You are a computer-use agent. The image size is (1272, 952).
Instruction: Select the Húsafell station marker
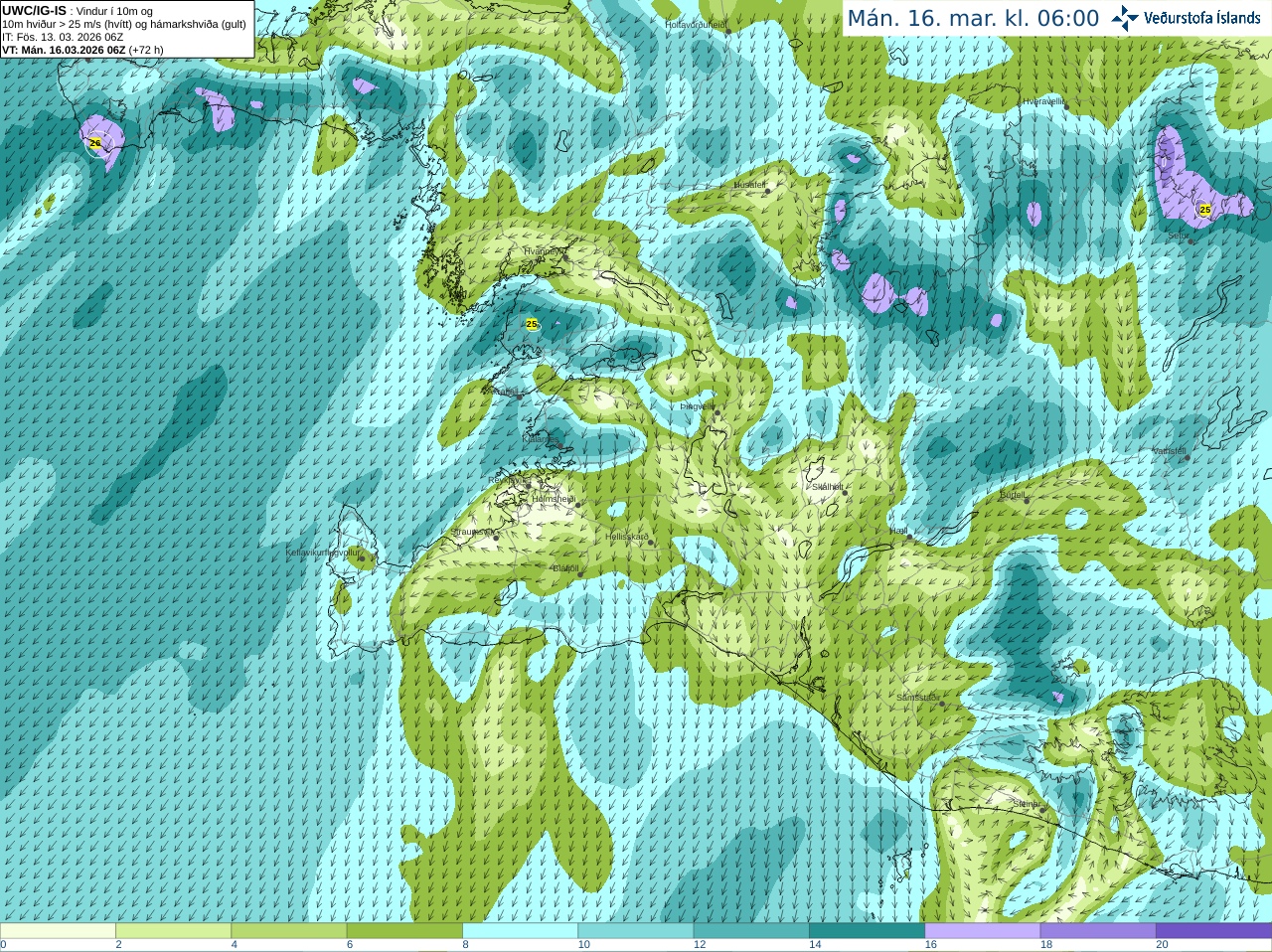tap(767, 191)
